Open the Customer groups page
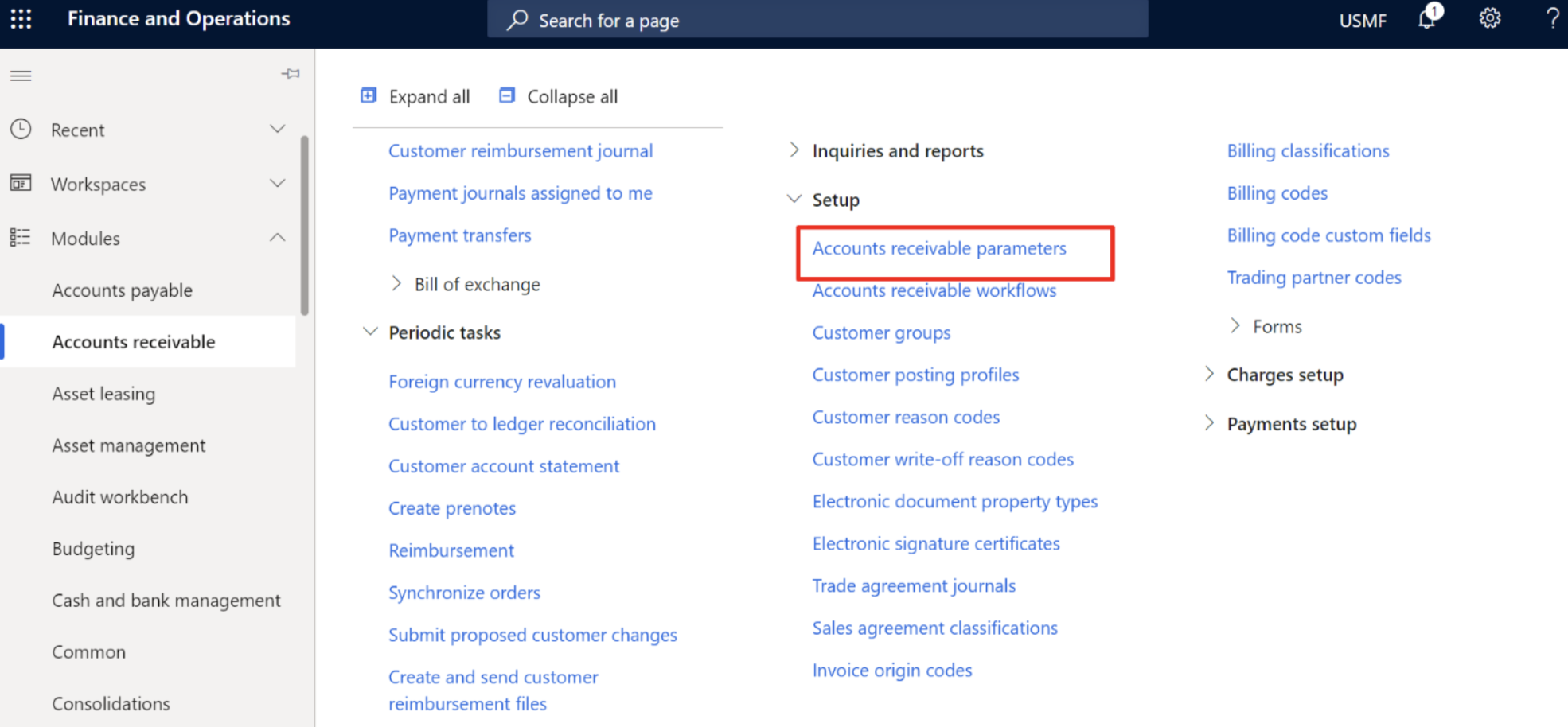 (881, 332)
